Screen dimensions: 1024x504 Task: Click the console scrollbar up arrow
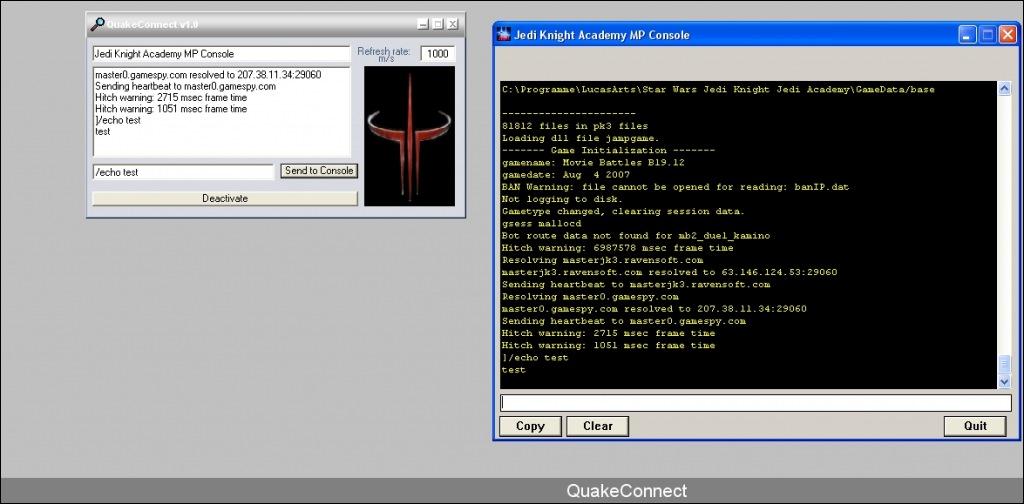coord(1005,89)
